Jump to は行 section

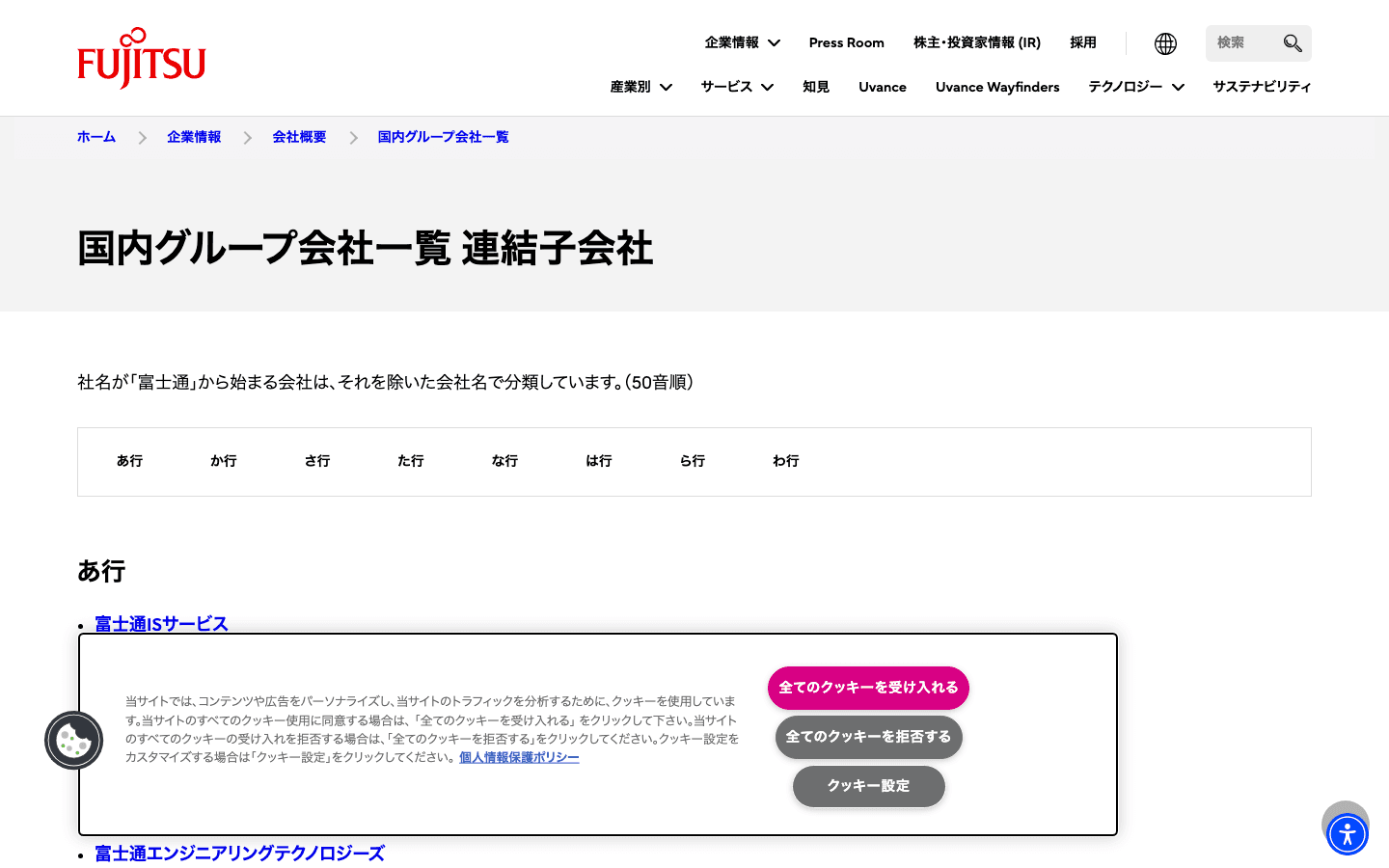599,461
